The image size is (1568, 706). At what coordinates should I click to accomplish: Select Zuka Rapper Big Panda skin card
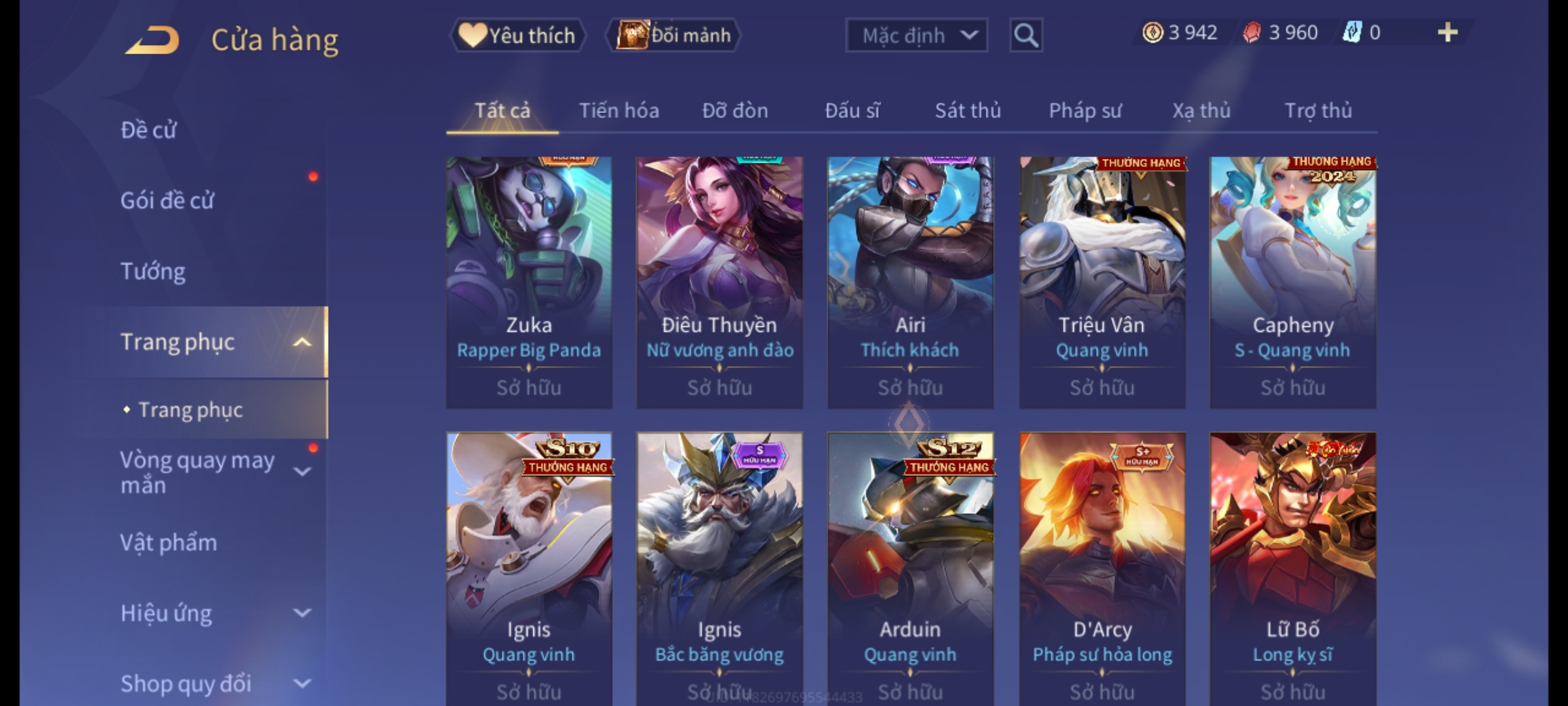(x=529, y=282)
